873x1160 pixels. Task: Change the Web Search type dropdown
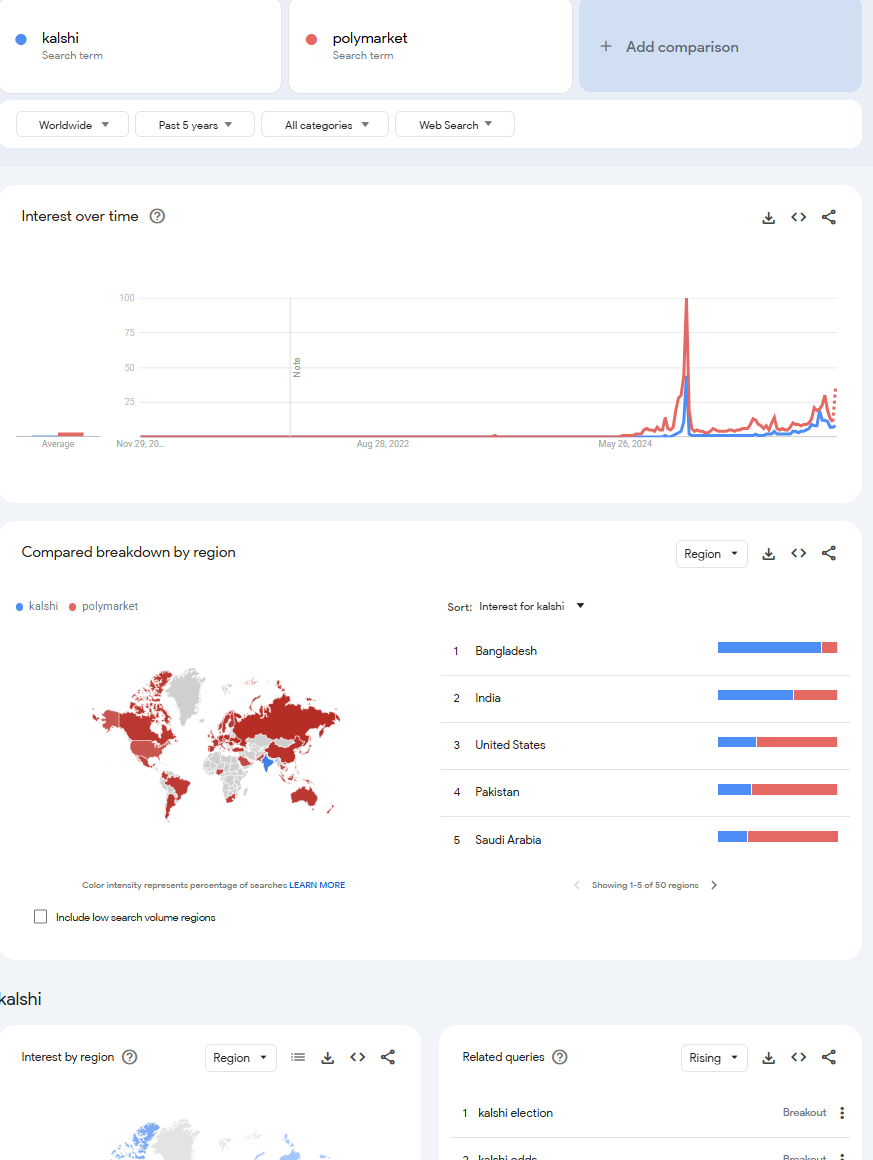pos(455,125)
